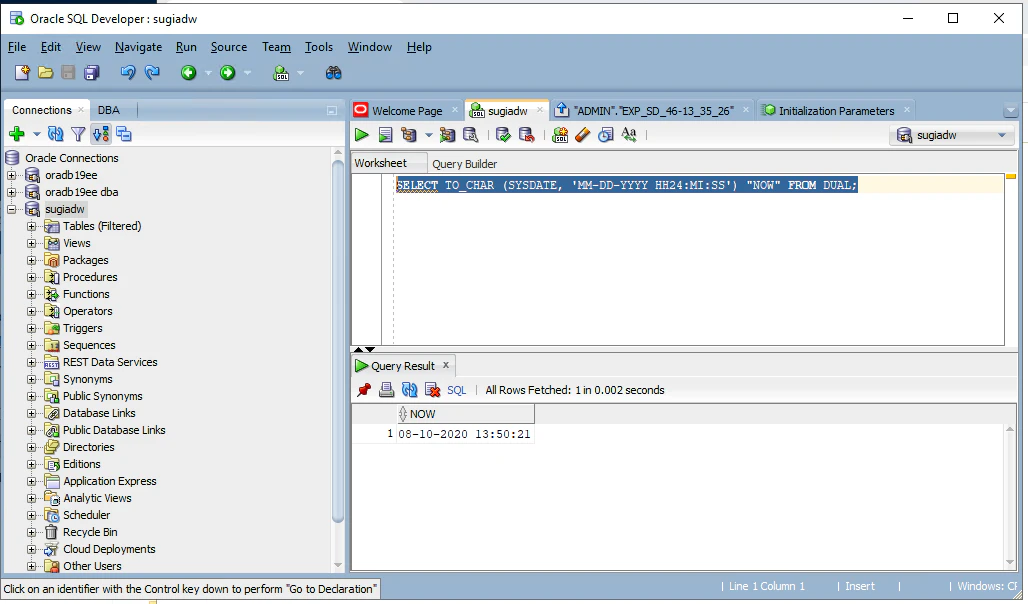Image resolution: width=1028 pixels, height=604 pixels.
Task: Click the delete row red X icon
Action: (433, 390)
